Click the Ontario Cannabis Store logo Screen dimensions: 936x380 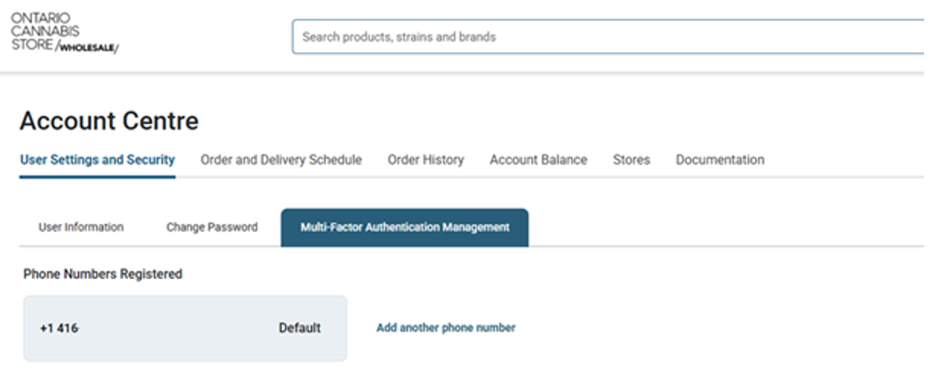click(x=64, y=33)
